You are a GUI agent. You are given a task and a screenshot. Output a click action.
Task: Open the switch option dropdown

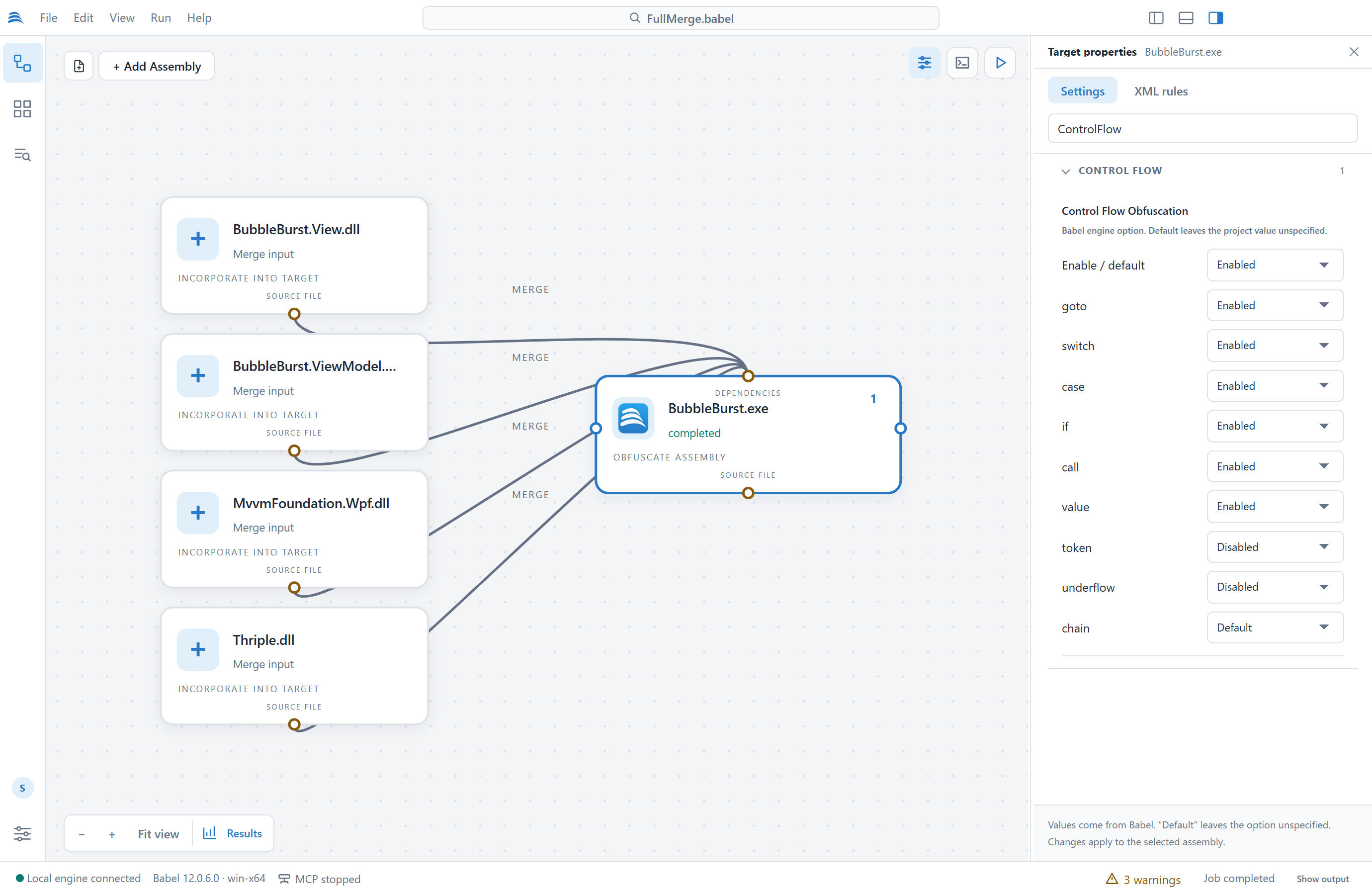point(1275,346)
